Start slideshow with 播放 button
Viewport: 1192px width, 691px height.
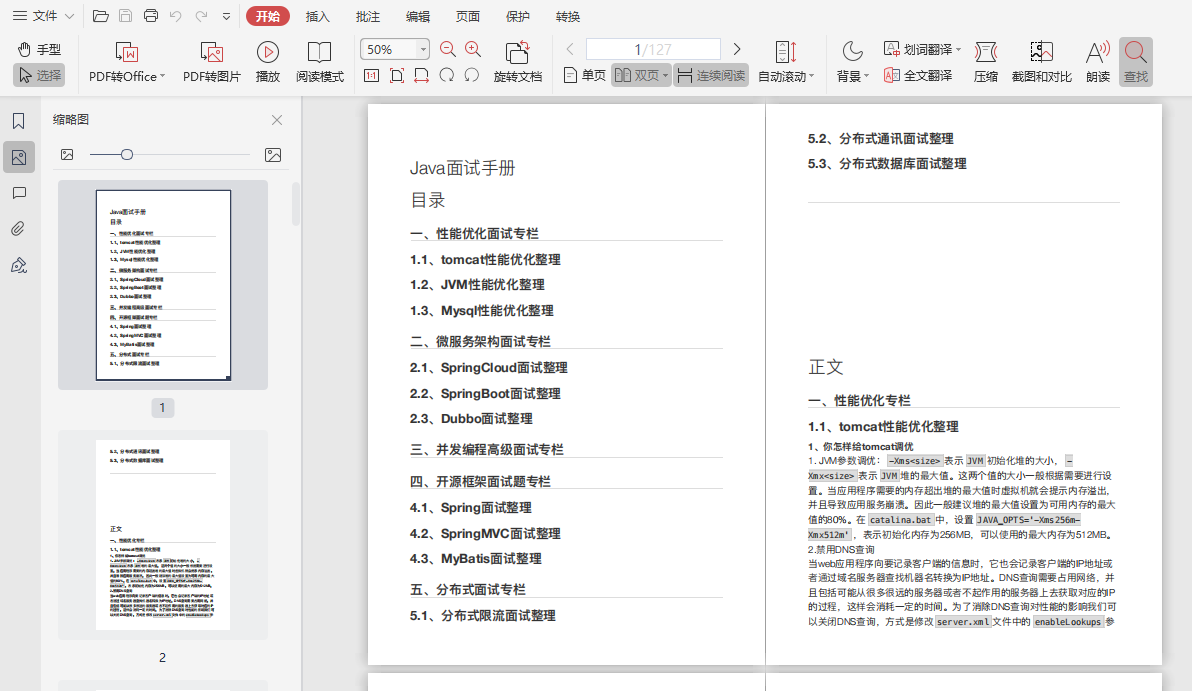[x=268, y=62]
